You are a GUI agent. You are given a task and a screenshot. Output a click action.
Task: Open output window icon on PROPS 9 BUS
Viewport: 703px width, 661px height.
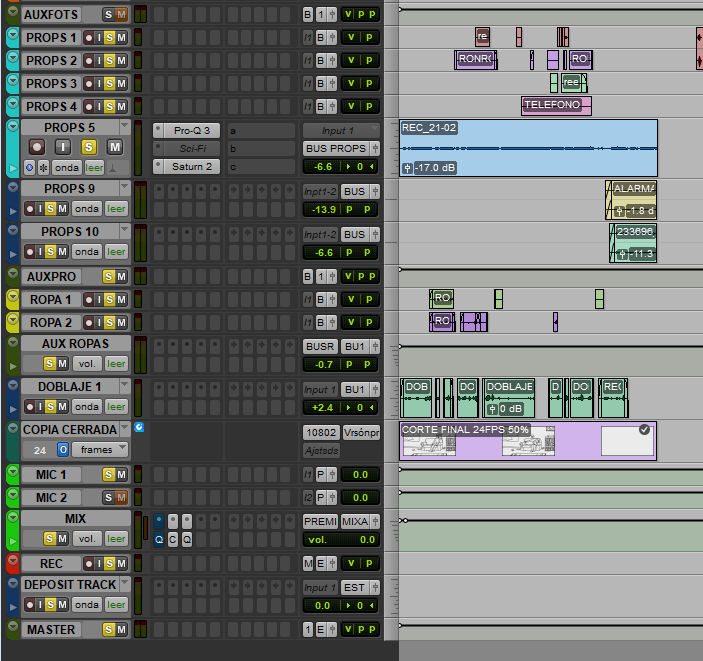(375, 191)
